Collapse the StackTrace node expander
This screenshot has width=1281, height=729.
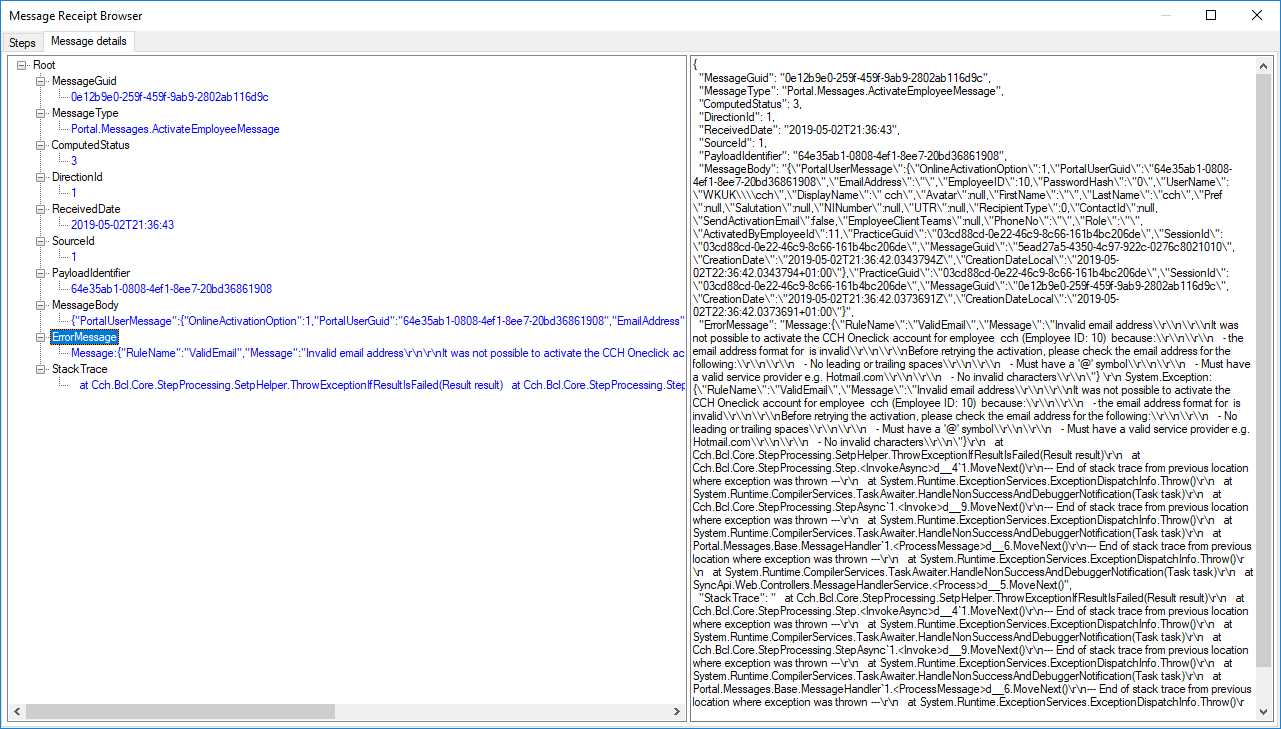(x=41, y=369)
